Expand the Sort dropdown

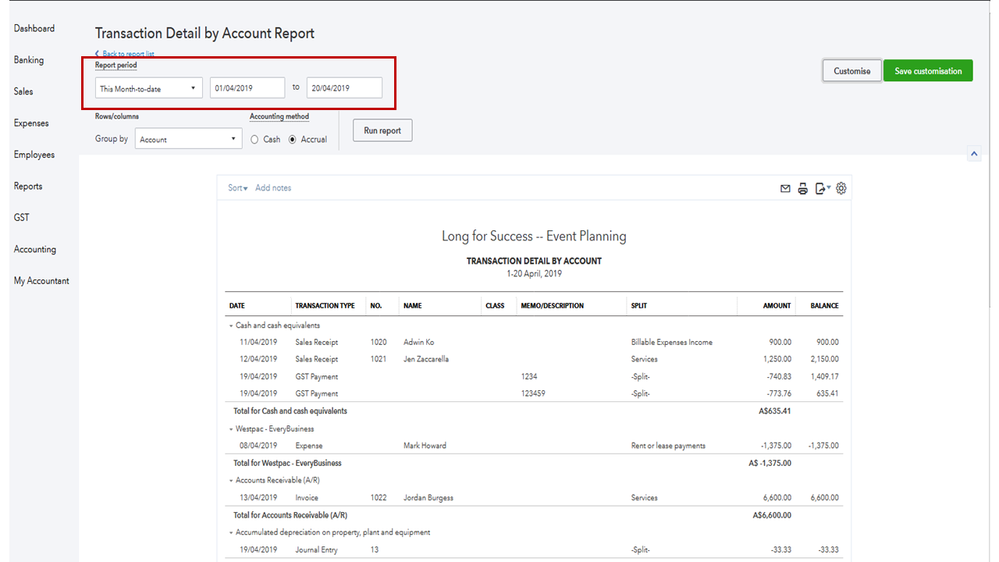(236, 188)
